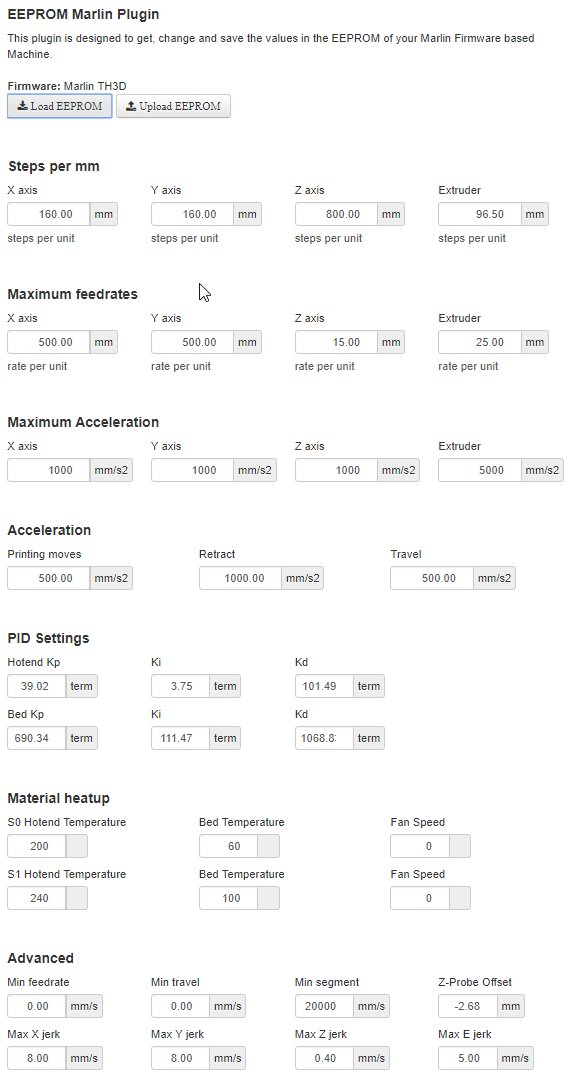Screen dimensions: 571x1083
Task: Click the Upload EEPROM button
Action: point(173,106)
